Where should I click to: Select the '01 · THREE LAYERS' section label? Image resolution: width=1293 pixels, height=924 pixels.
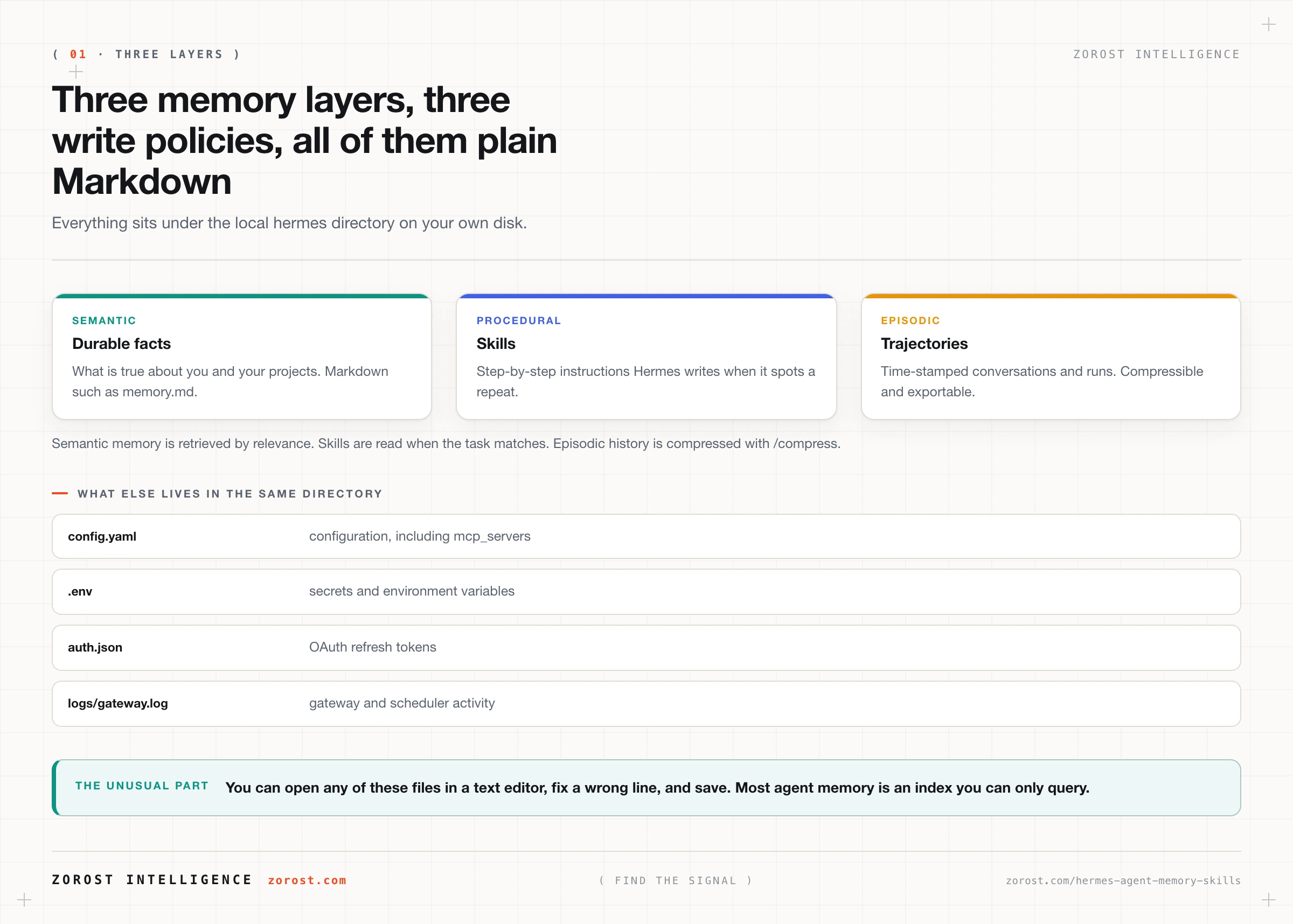point(146,54)
